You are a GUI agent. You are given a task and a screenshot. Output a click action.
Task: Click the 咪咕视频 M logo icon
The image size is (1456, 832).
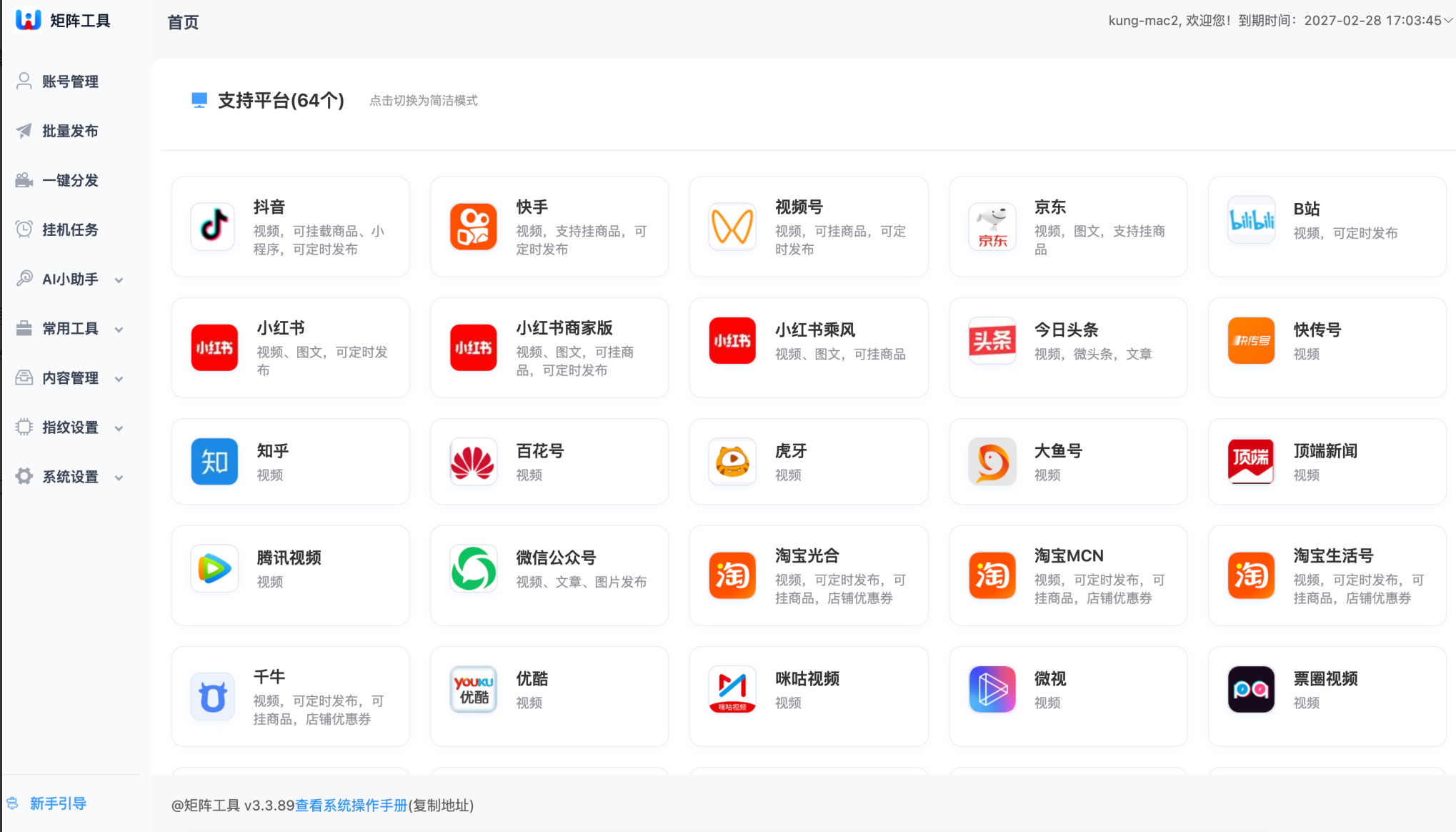732,690
